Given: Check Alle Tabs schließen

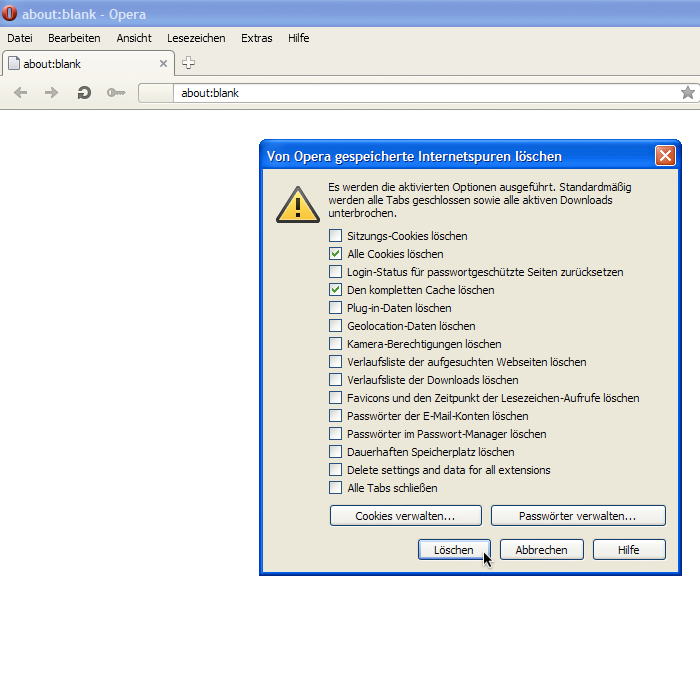Looking at the screenshot, I should tap(335, 488).
